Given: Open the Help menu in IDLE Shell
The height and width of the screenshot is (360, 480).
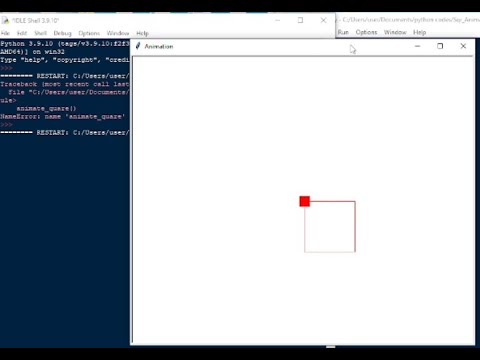Looking at the screenshot, I should (142, 33).
